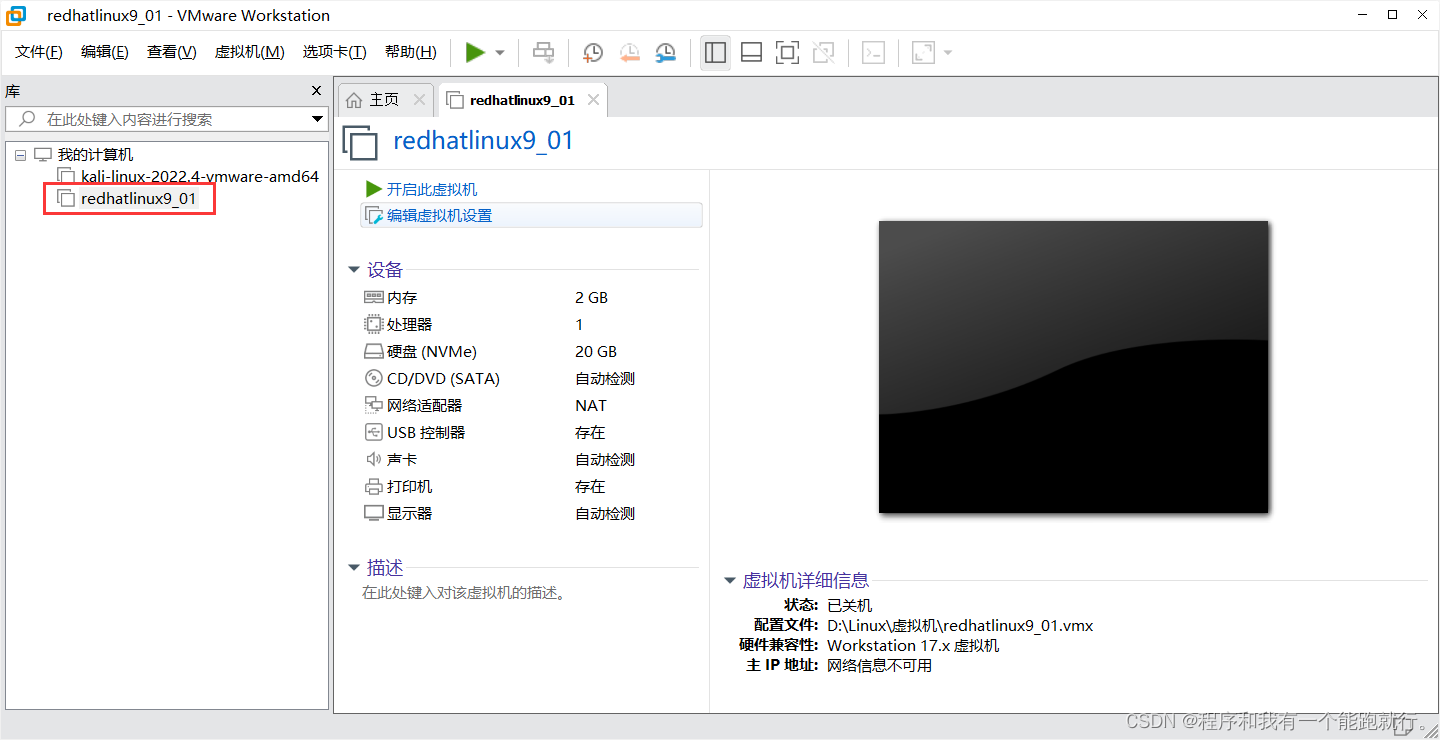Open the 查看(V) menu
Screen dimensions: 1440x740
click(x=172, y=52)
